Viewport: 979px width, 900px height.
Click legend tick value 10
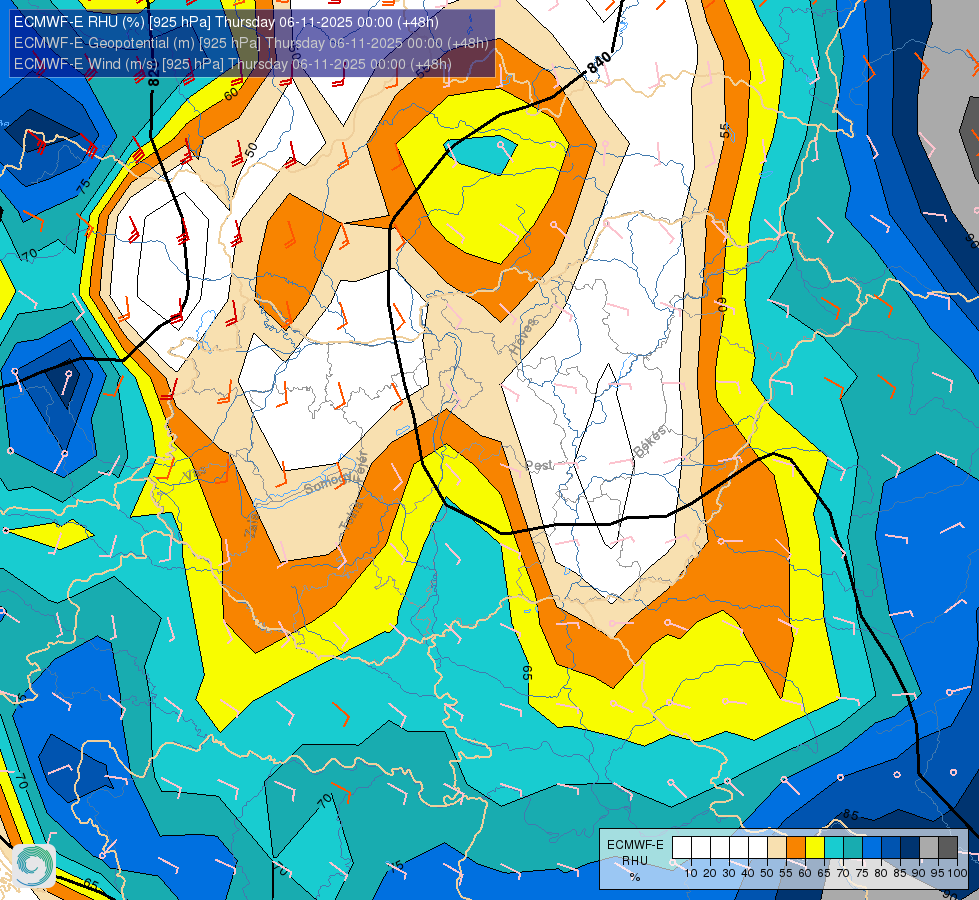(x=691, y=873)
